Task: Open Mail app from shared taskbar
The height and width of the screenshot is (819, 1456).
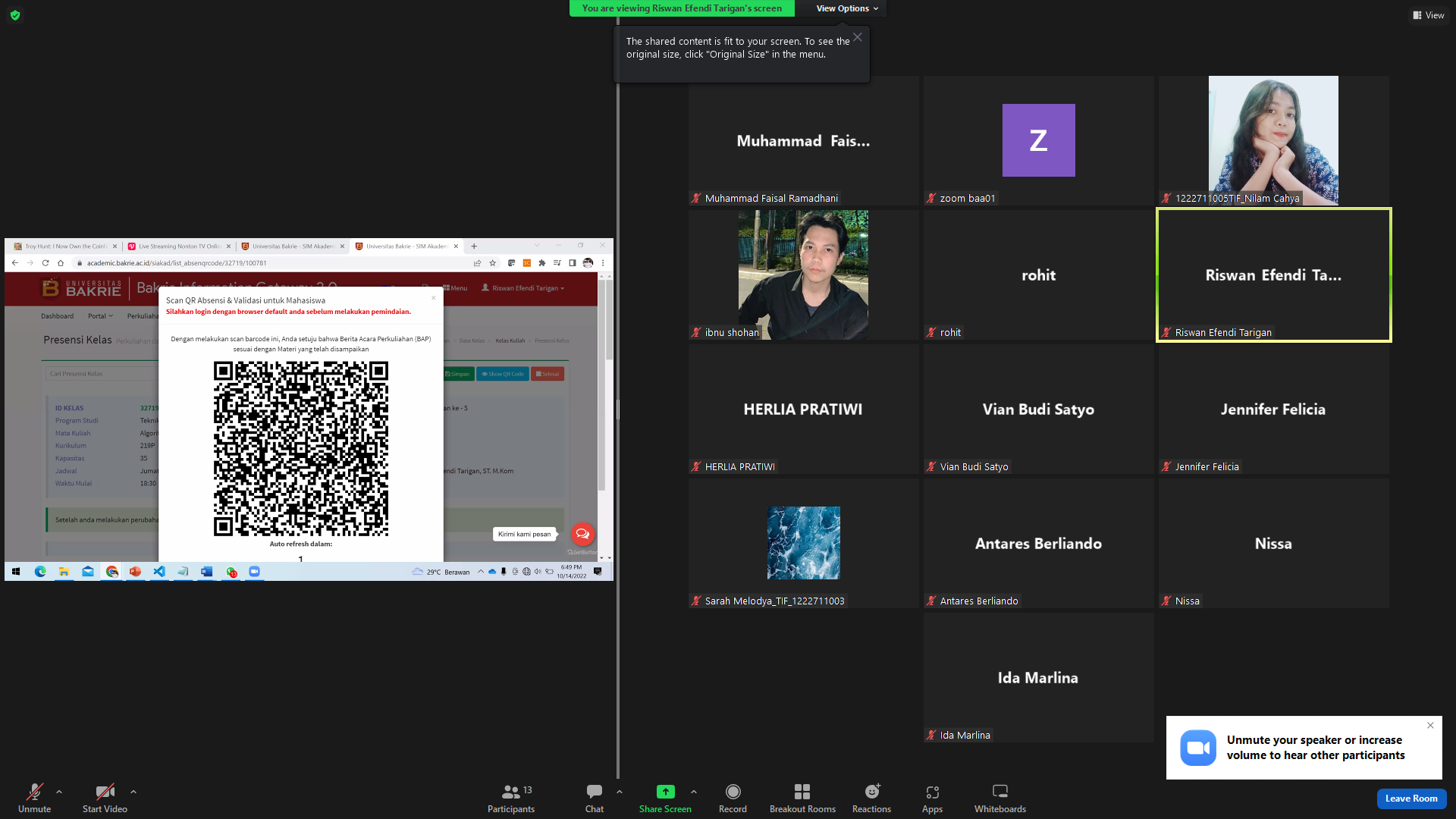Action: [88, 572]
